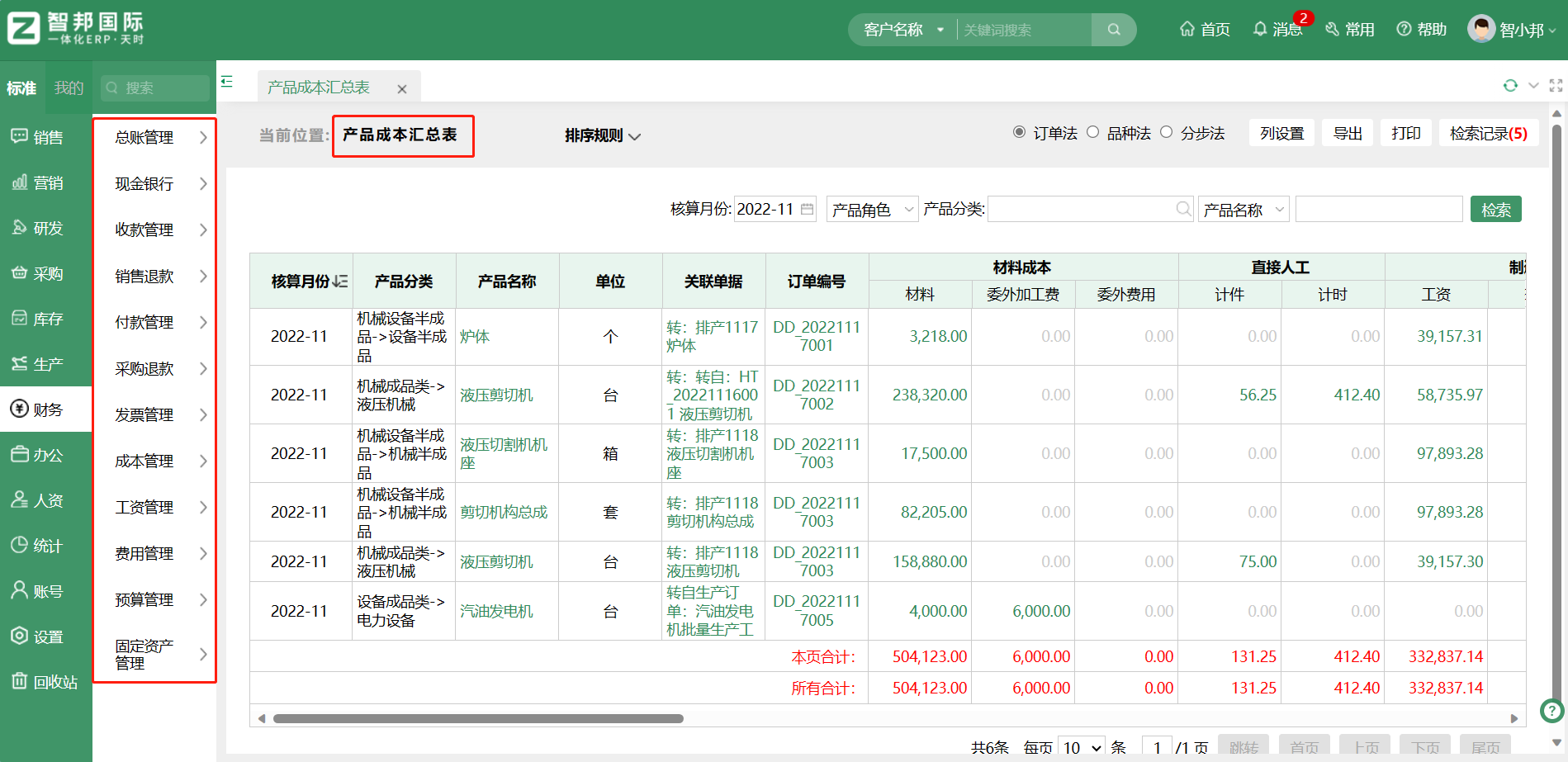Image resolution: width=1568 pixels, height=762 pixels.
Task: Switch to the 我的 menu tab
Action: (x=69, y=88)
